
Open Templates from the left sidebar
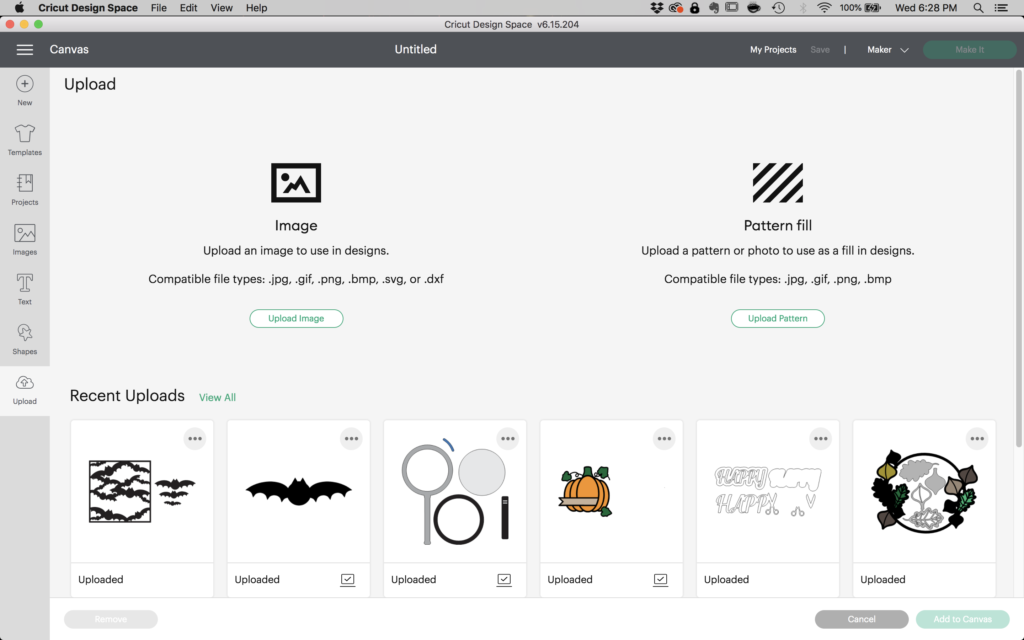click(x=25, y=140)
